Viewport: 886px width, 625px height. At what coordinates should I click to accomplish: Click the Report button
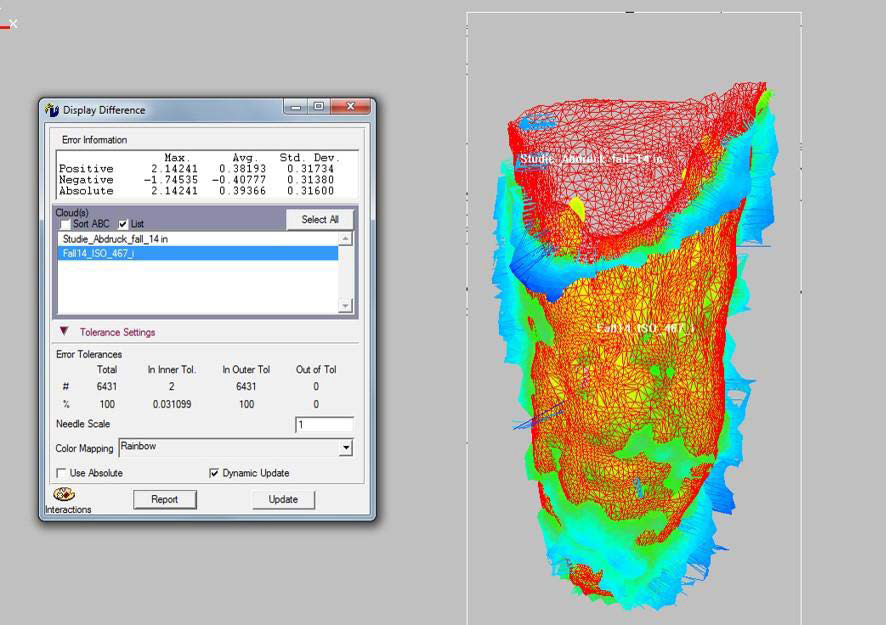coord(164,500)
